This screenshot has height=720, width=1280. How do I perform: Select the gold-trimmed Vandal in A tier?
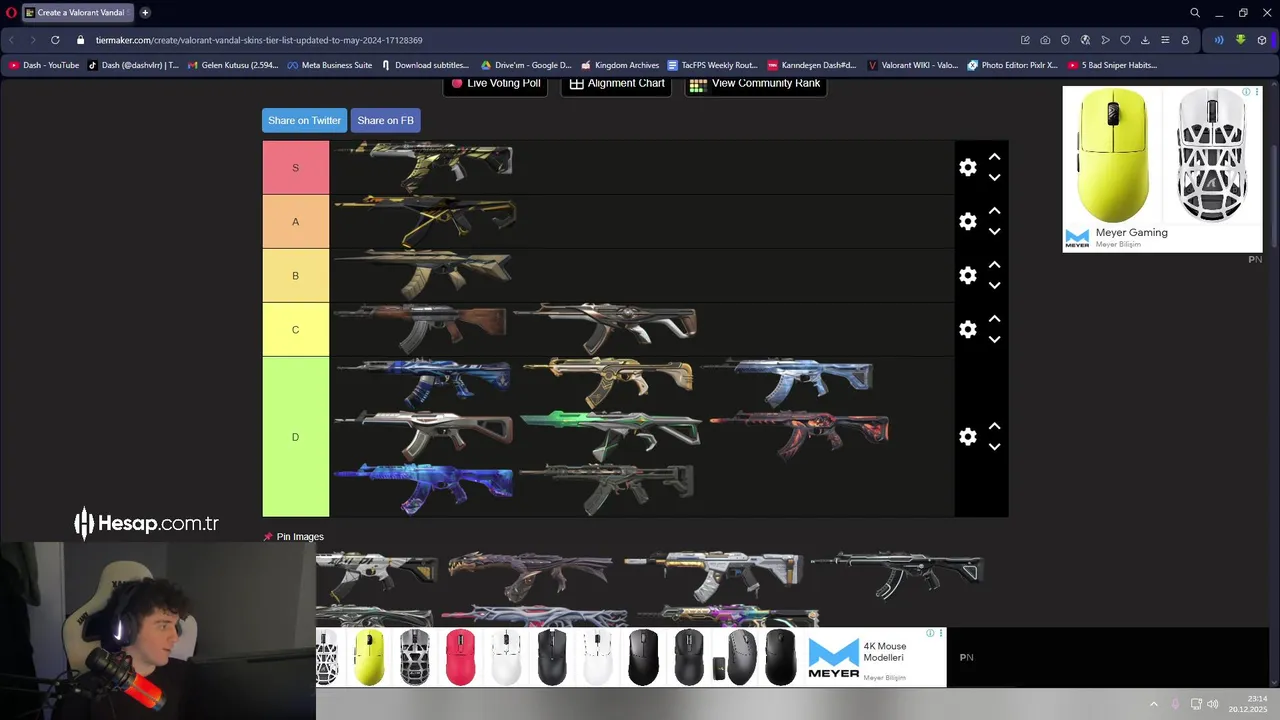(426, 220)
